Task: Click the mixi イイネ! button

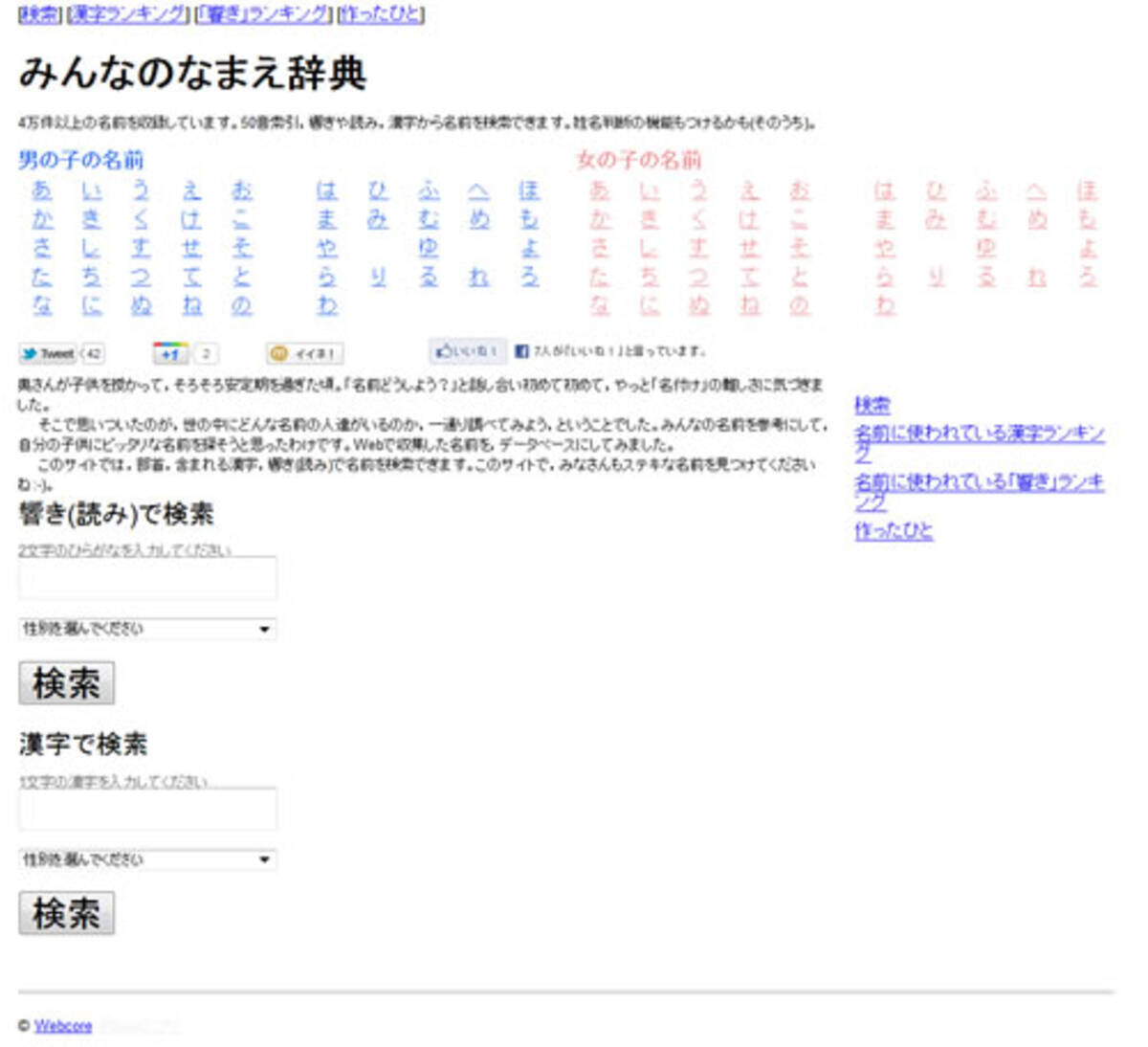Action: pos(304,354)
